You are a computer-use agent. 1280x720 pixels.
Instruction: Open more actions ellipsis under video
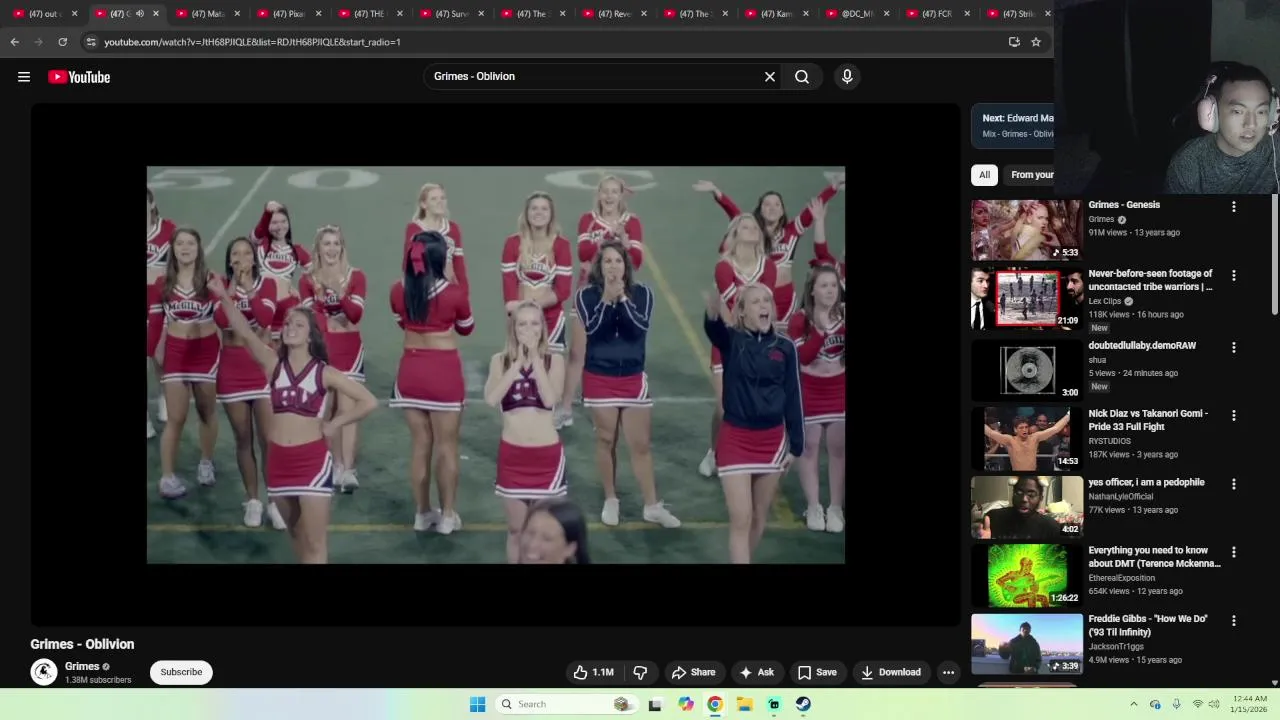[x=948, y=672]
